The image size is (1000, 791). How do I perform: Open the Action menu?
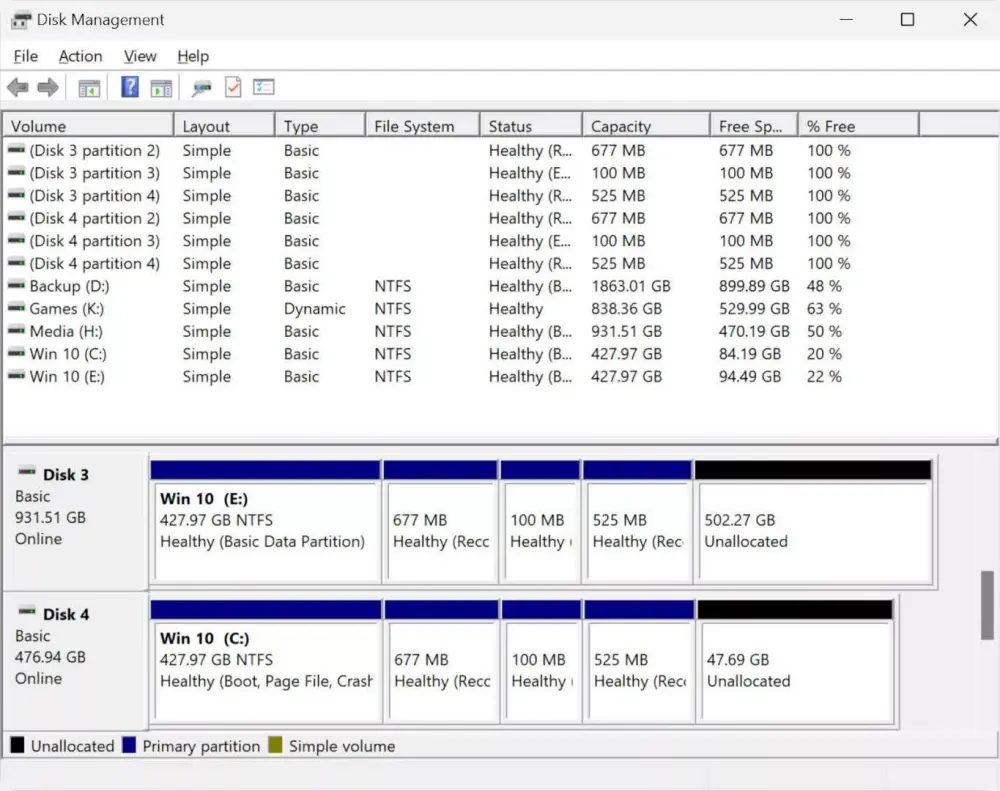click(x=80, y=56)
